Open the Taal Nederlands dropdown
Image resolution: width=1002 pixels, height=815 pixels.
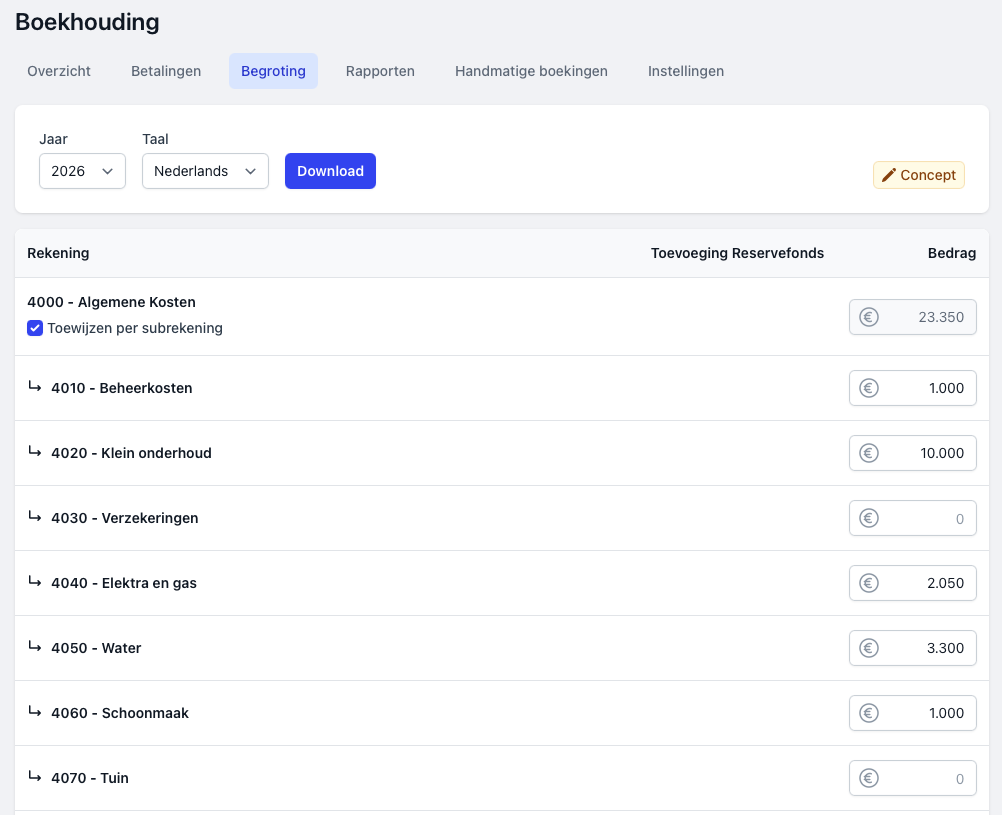[x=205, y=171]
